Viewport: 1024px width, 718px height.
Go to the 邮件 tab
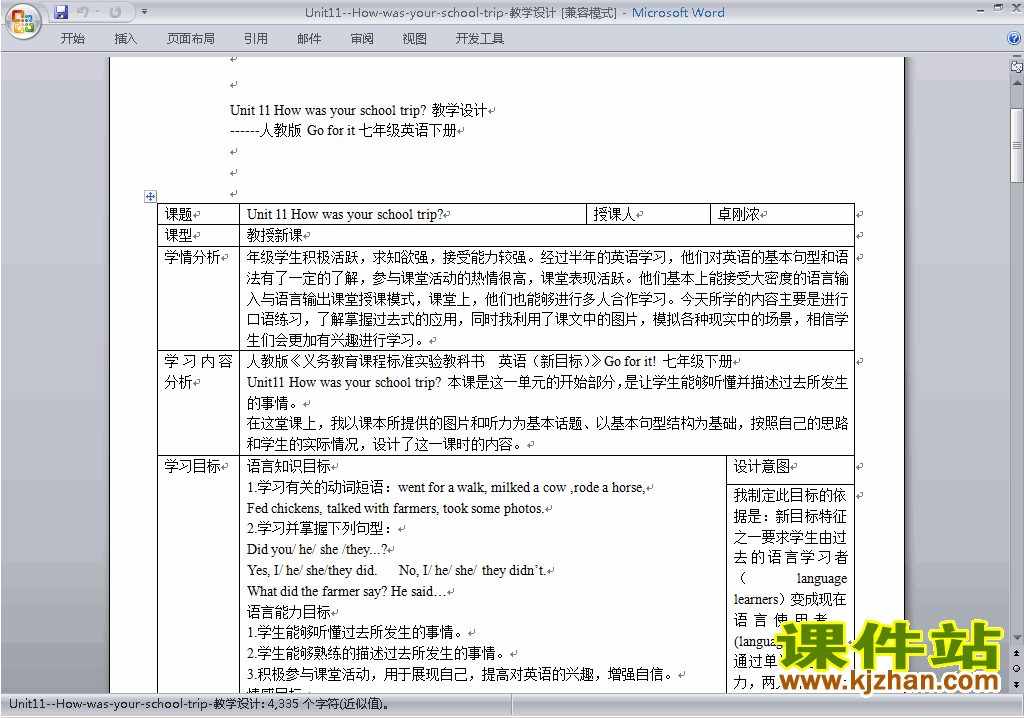click(x=309, y=39)
